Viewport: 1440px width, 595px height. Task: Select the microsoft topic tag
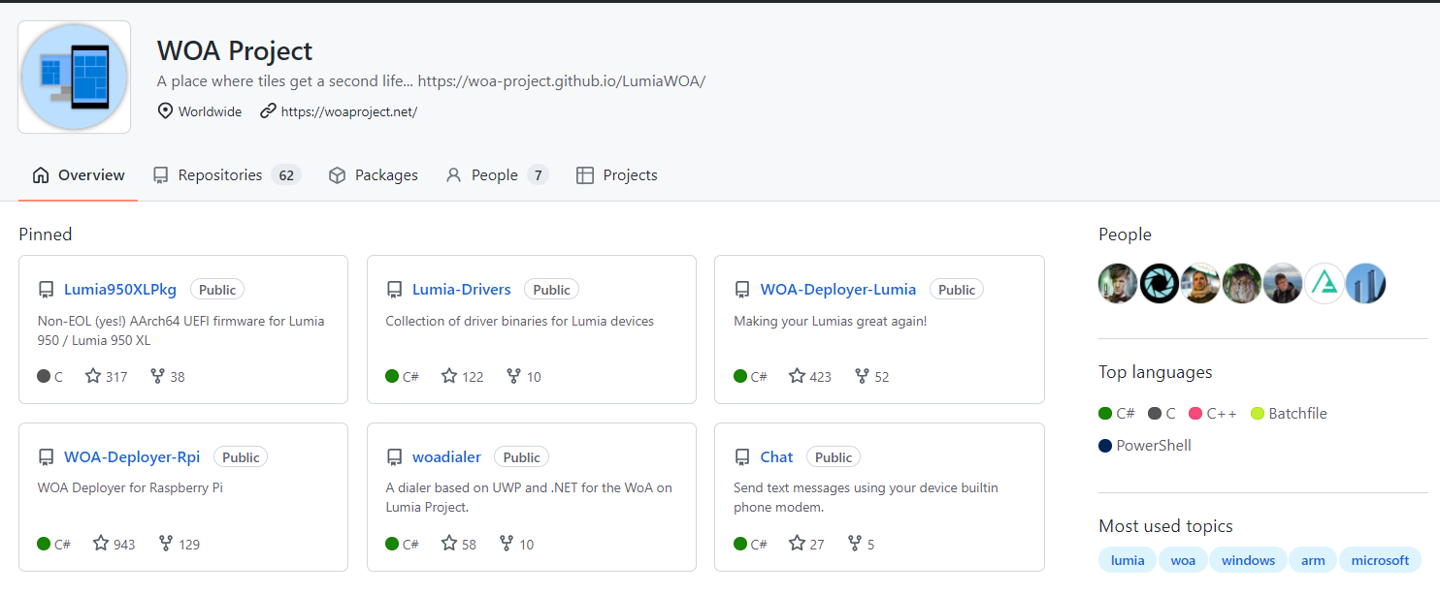1379,560
